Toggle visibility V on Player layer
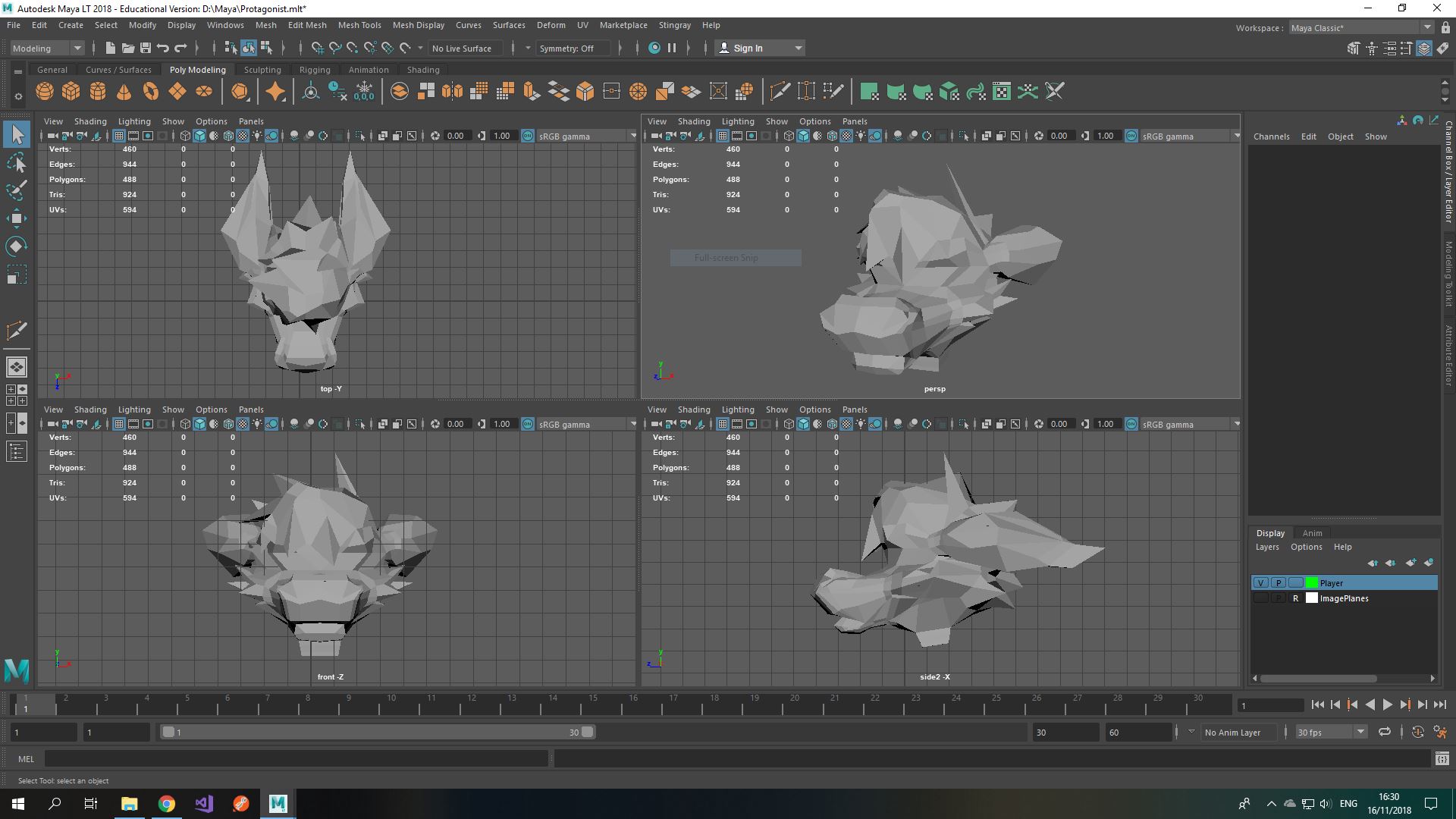The height and width of the screenshot is (819, 1456). pos(1260,583)
